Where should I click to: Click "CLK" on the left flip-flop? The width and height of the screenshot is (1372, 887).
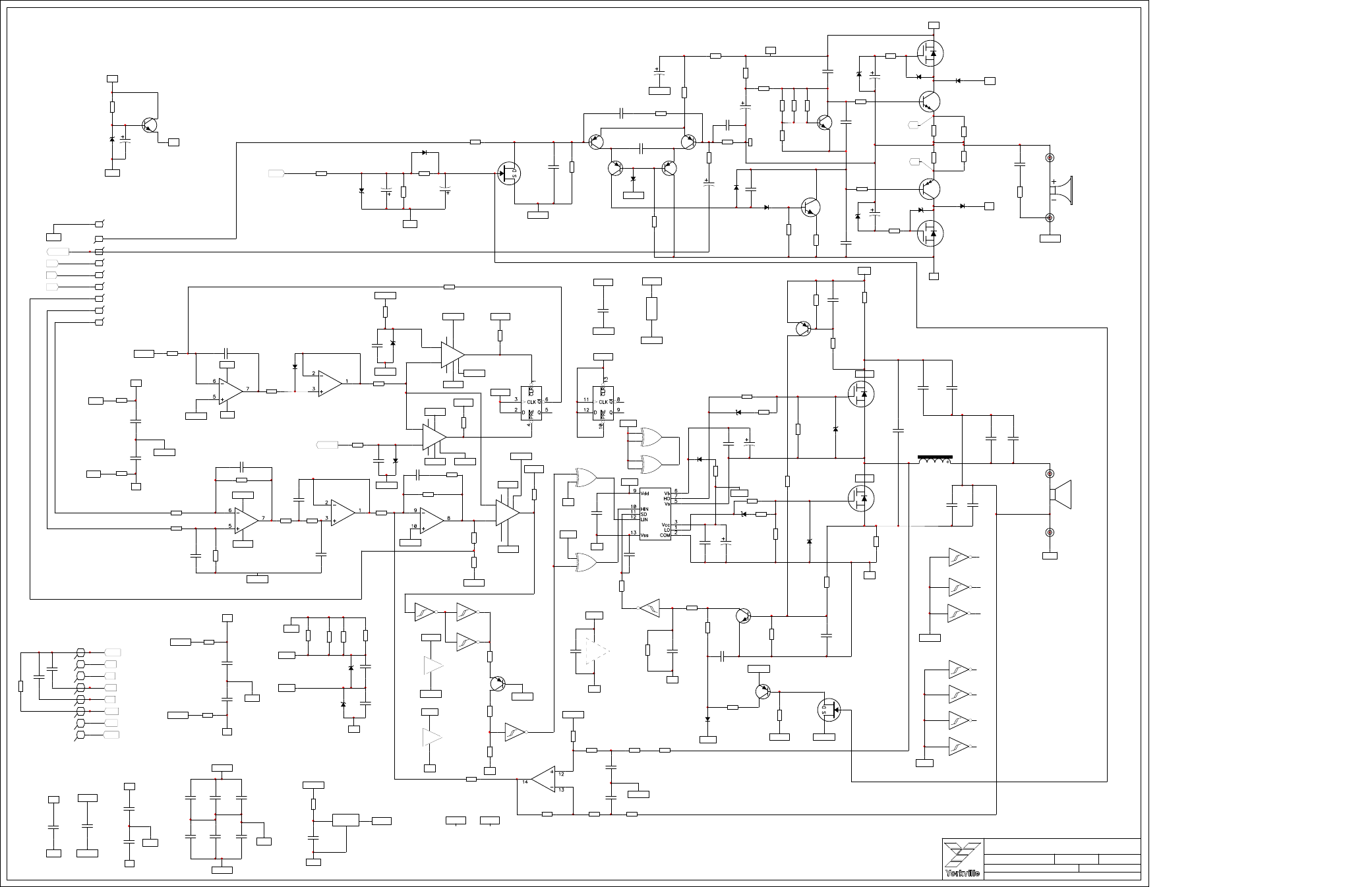531,402
